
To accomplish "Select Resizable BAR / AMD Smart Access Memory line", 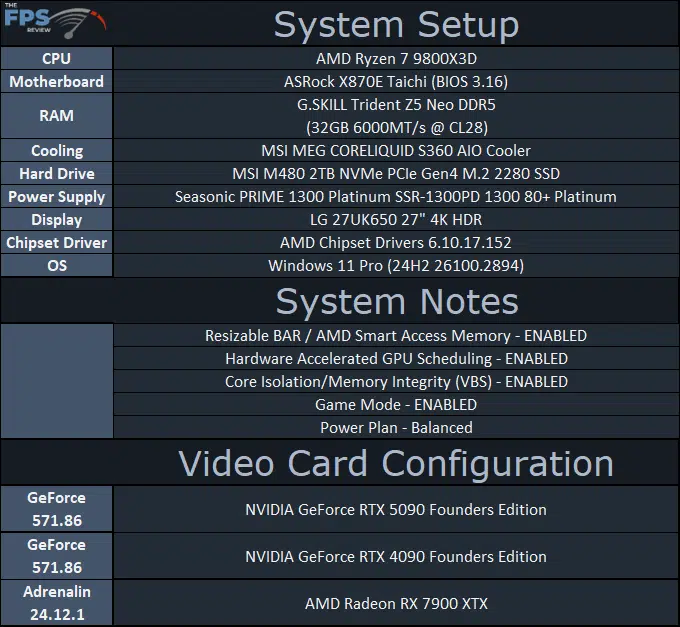I will 396,336.
